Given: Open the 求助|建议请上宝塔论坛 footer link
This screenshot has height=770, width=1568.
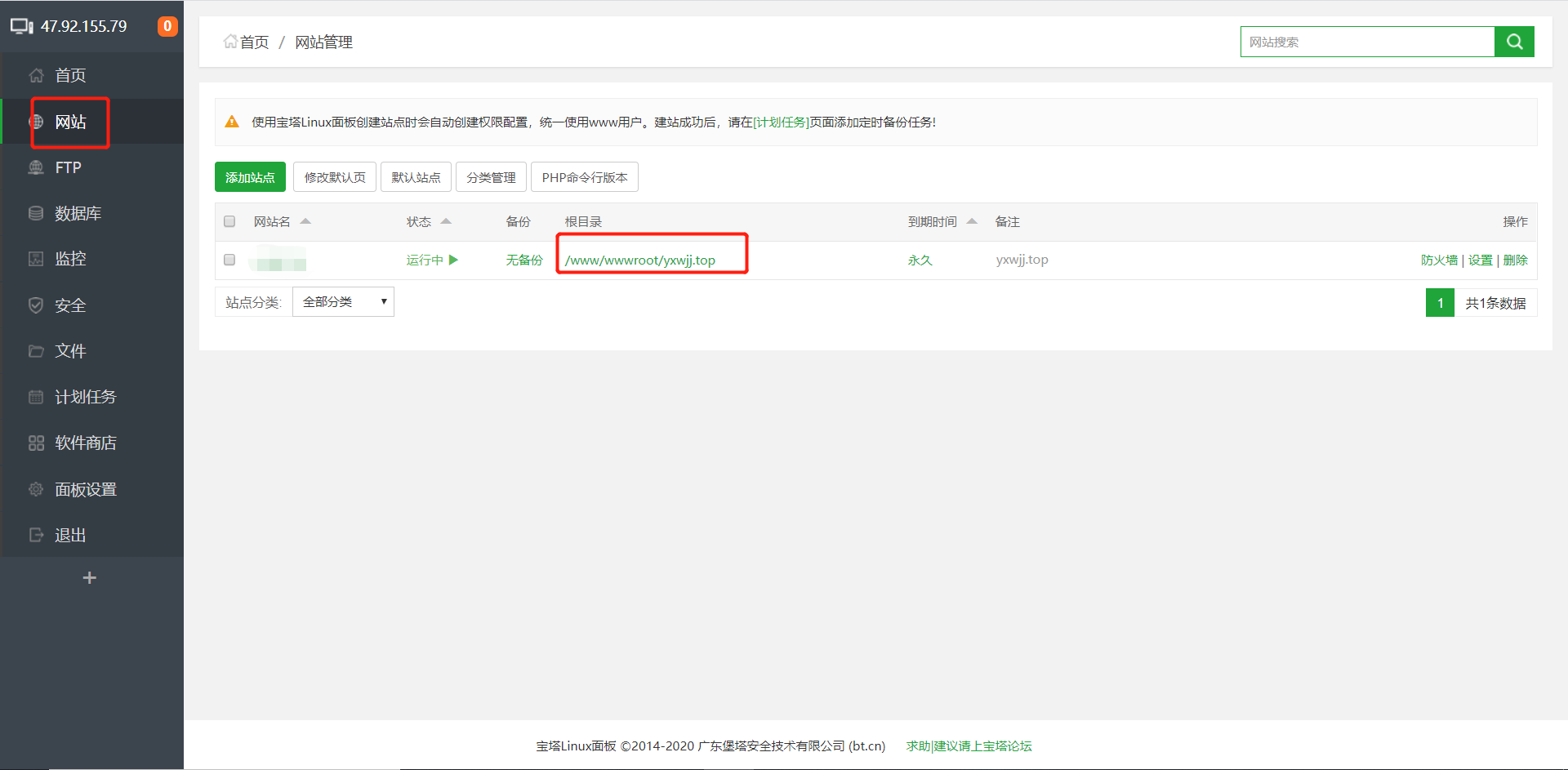Looking at the screenshot, I should [969, 746].
